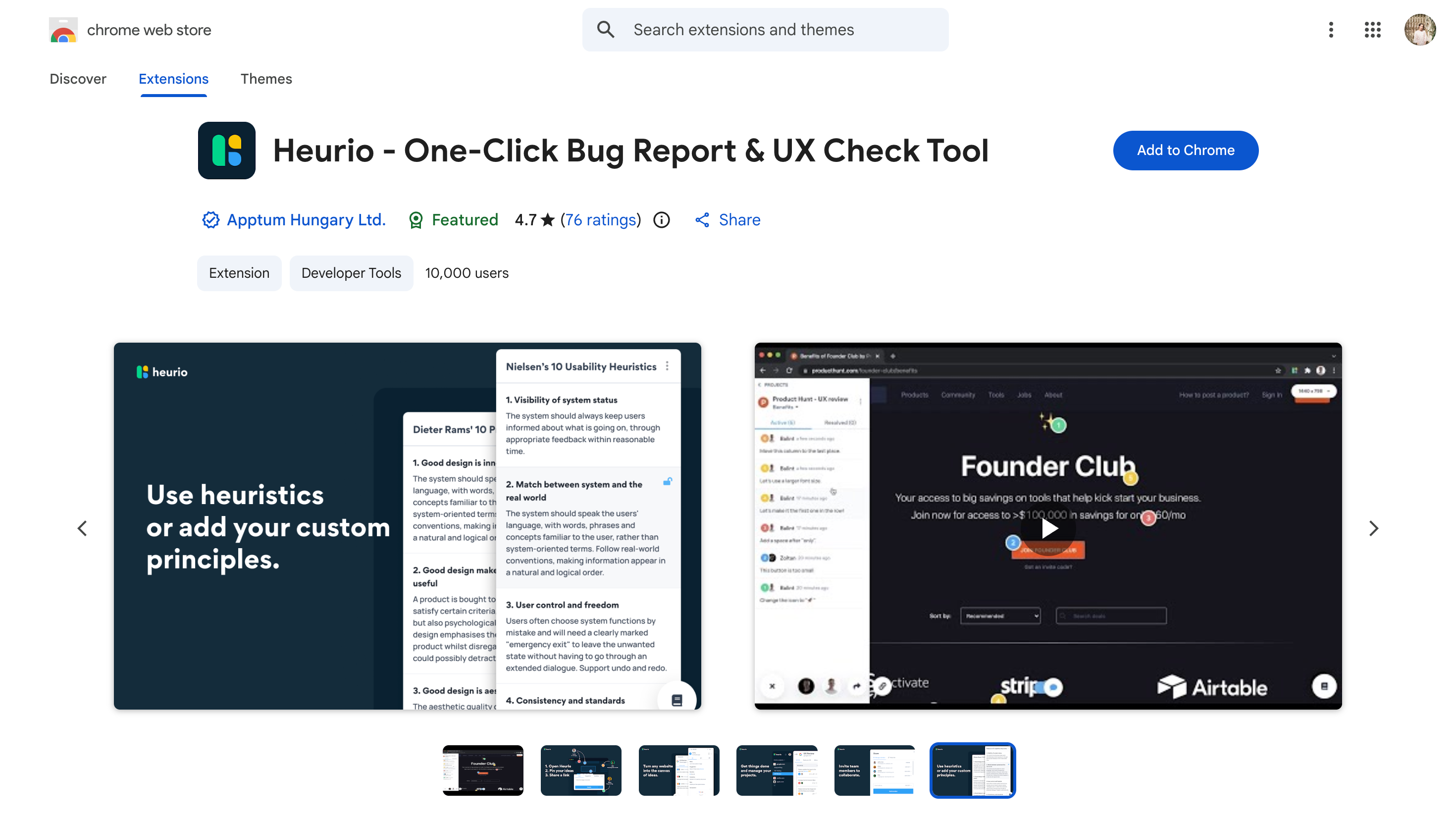Click the Chrome Web Store logo
Image resolution: width=1456 pixels, height=822 pixels.
[x=63, y=30]
